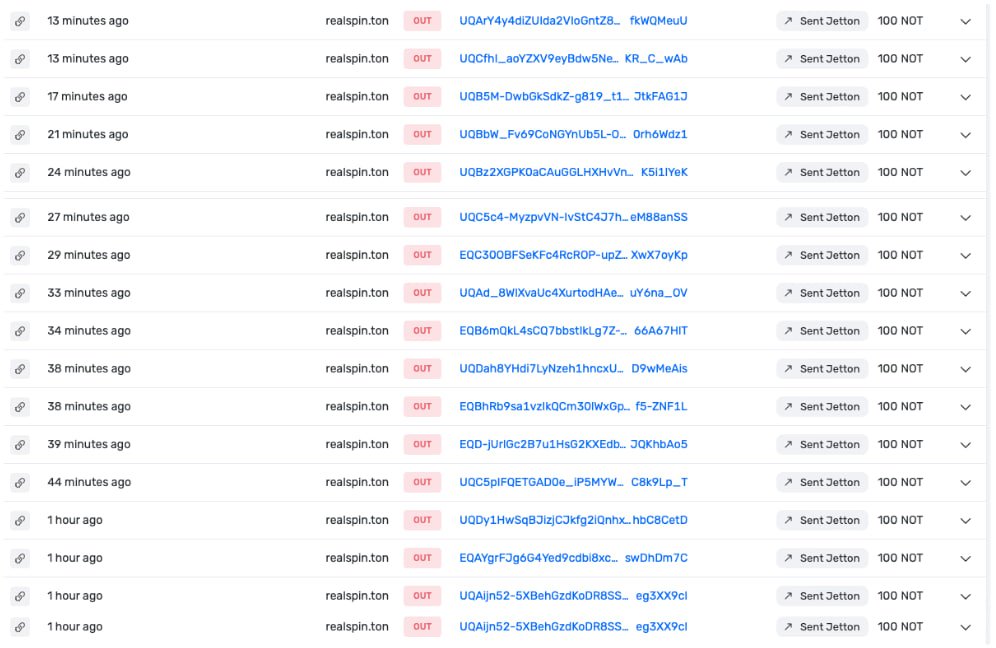Click 100 NOT amount in 39 minutes ago row

point(900,445)
